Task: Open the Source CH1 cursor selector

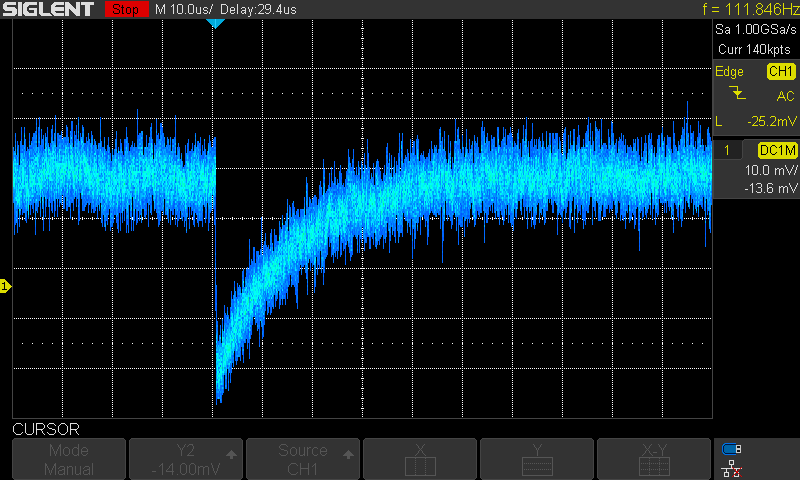Action: point(303,459)
